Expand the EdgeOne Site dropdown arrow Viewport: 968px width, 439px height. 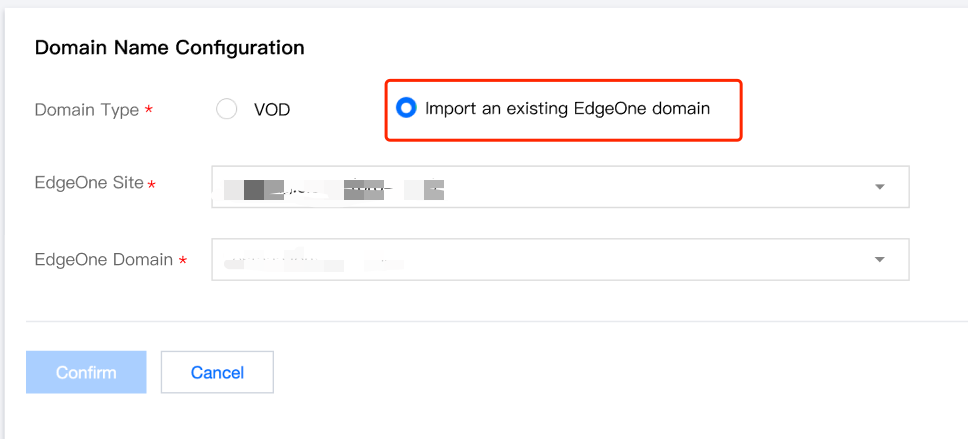[x=880, y=187]
